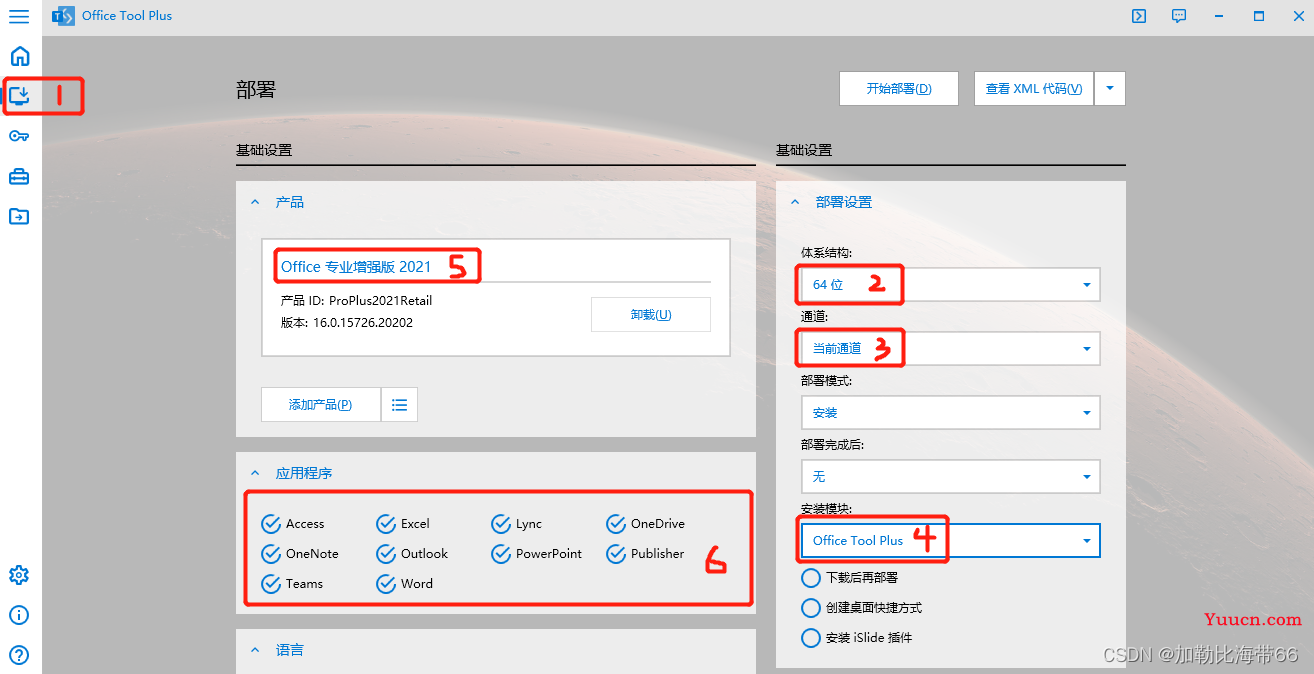Image resolution: width=1314 pixels, height=674 pixels.
Task: Click the 版本: 16.0.15726.20202 text
Action: 347,323
